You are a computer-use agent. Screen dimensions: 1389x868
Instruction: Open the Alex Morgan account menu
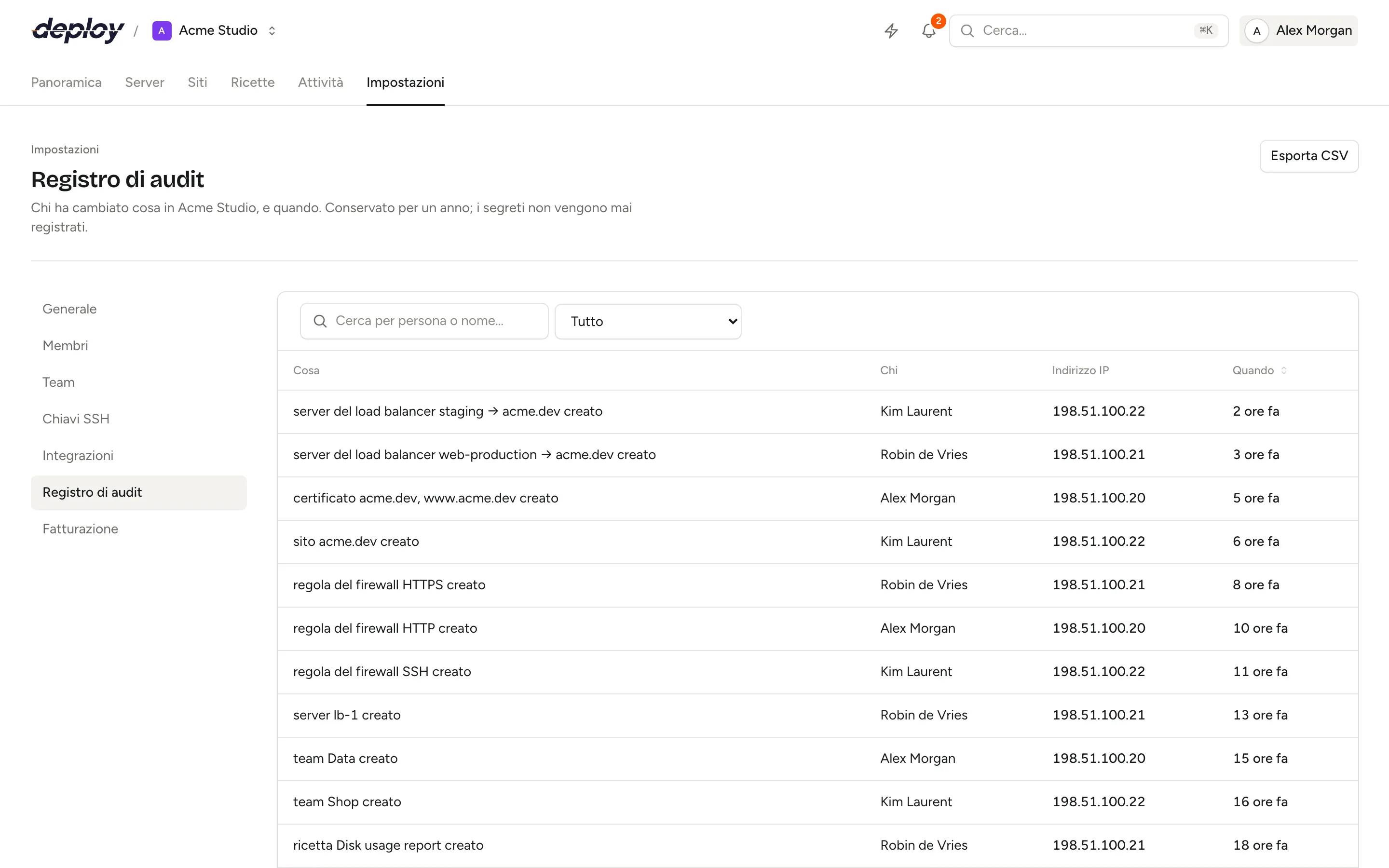1299,31
